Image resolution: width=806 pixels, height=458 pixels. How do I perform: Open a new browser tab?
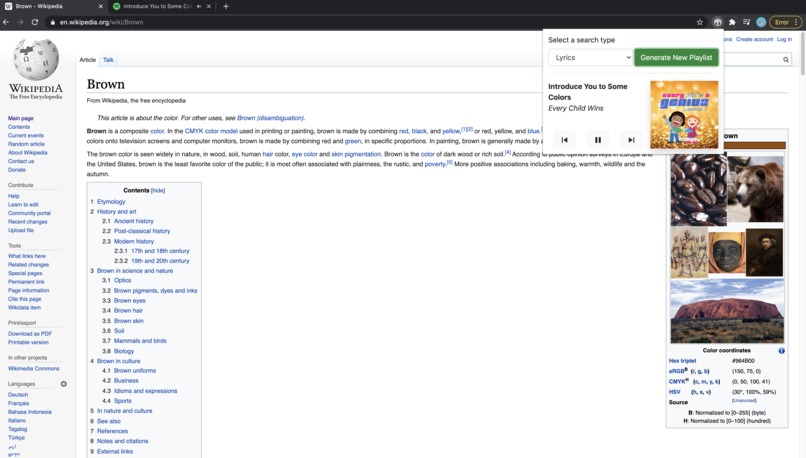point(226,6)
